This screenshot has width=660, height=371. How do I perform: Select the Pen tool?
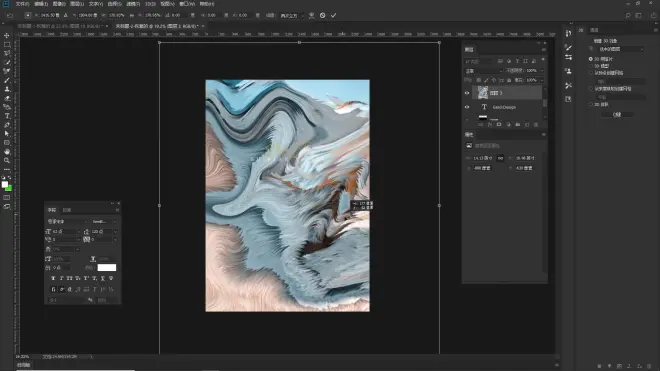pos(7,125)
